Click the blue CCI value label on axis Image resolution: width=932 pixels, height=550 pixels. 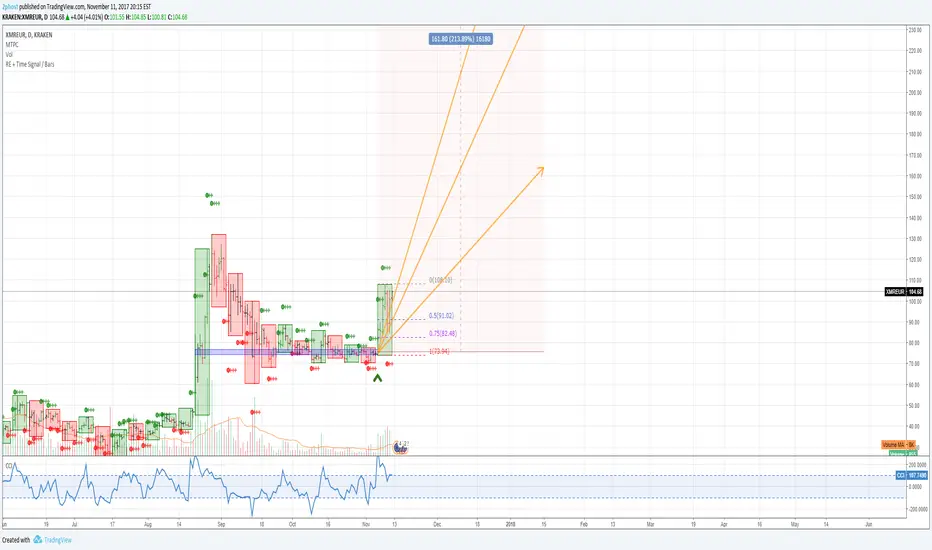click(x=911, y=475)
